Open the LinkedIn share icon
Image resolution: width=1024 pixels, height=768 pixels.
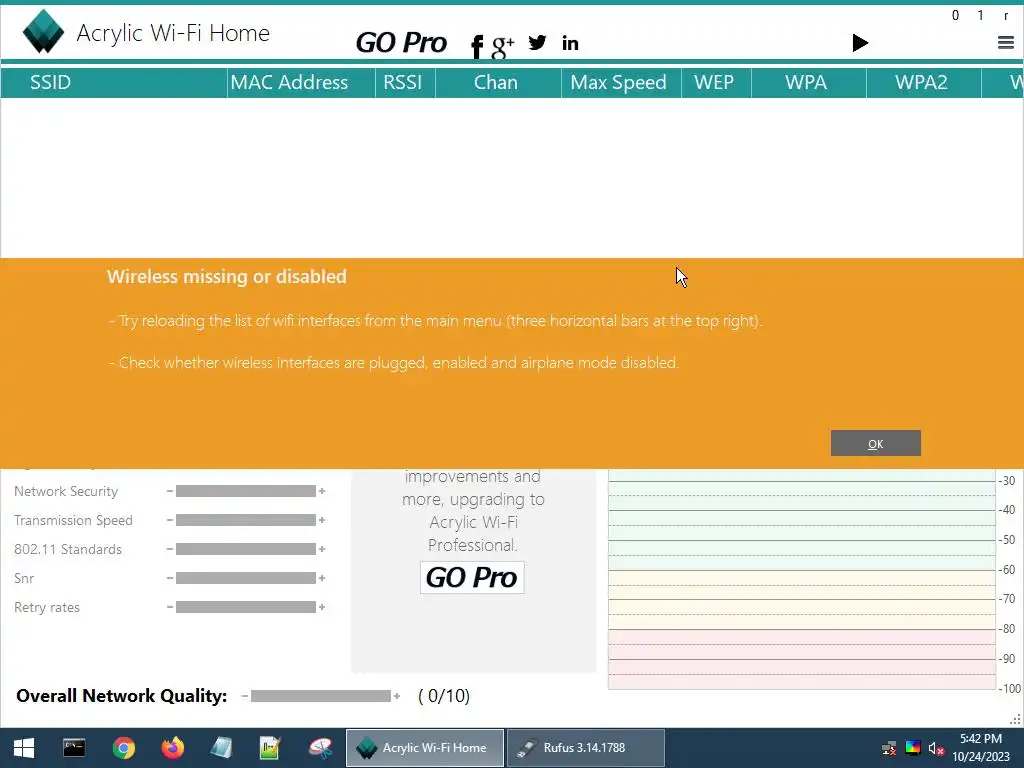click(570, 43)
